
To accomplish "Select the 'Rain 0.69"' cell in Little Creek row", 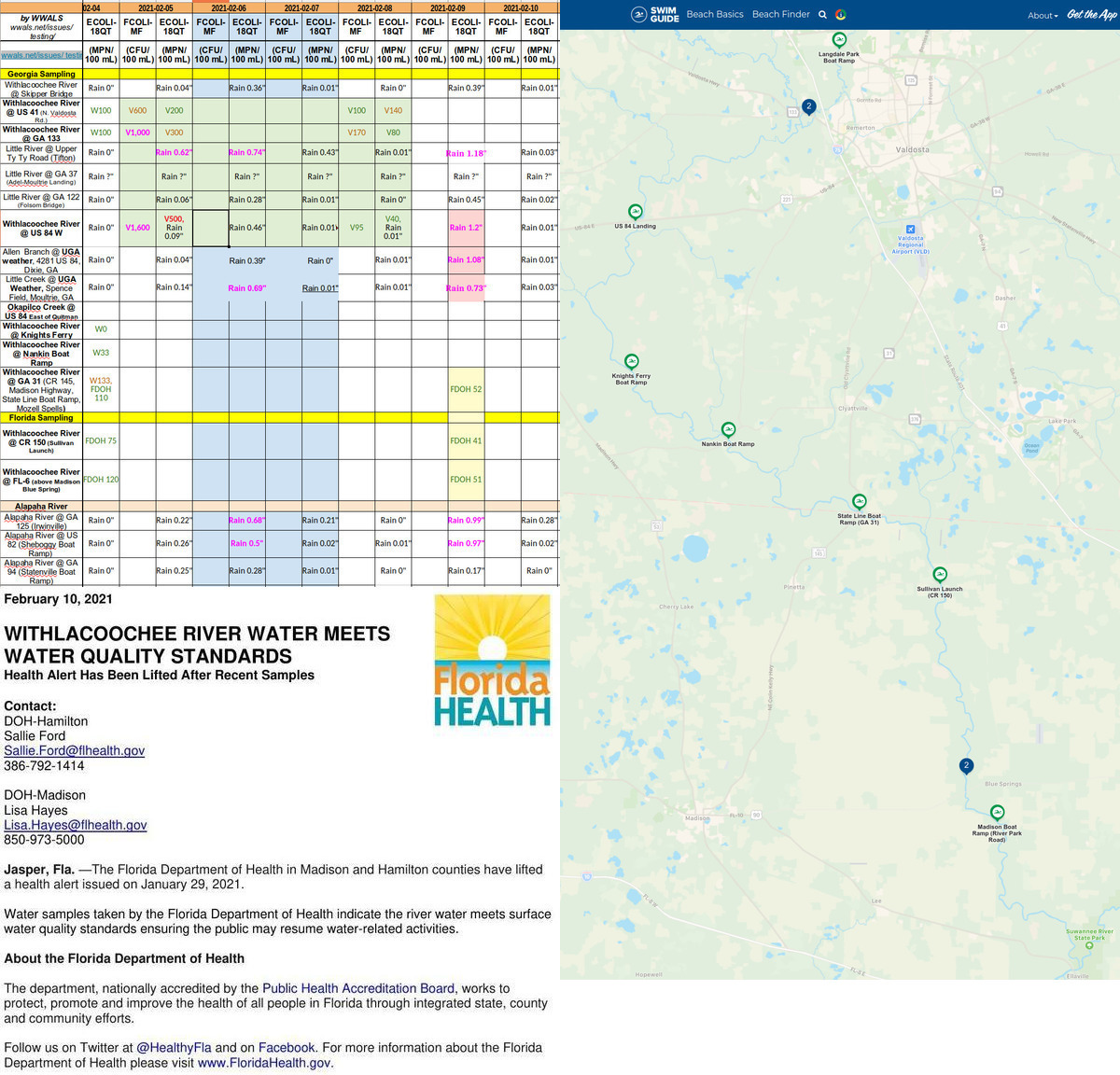I will tap(247, 288).
